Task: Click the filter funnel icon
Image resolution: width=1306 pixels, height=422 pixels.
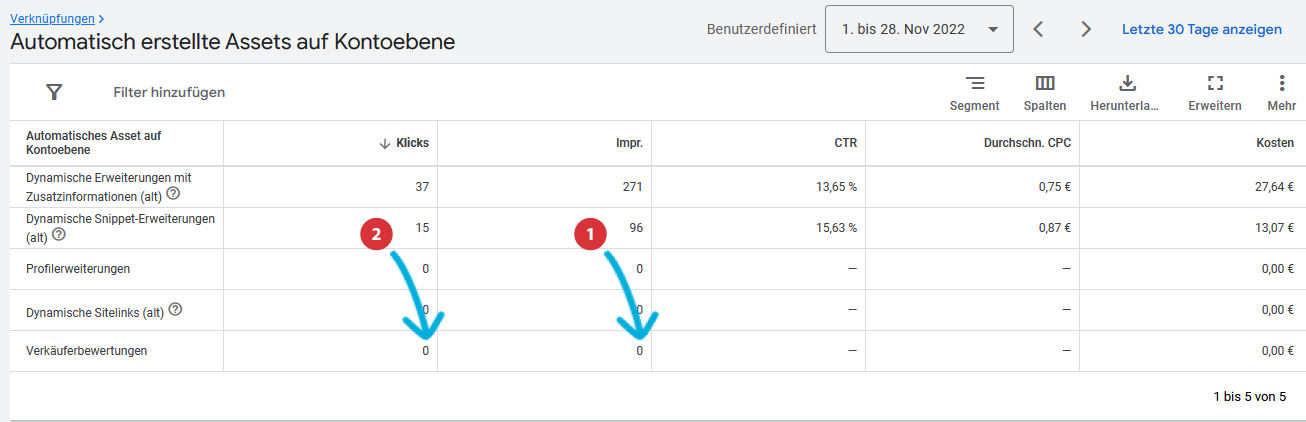Action: click(x=54, y=92)
